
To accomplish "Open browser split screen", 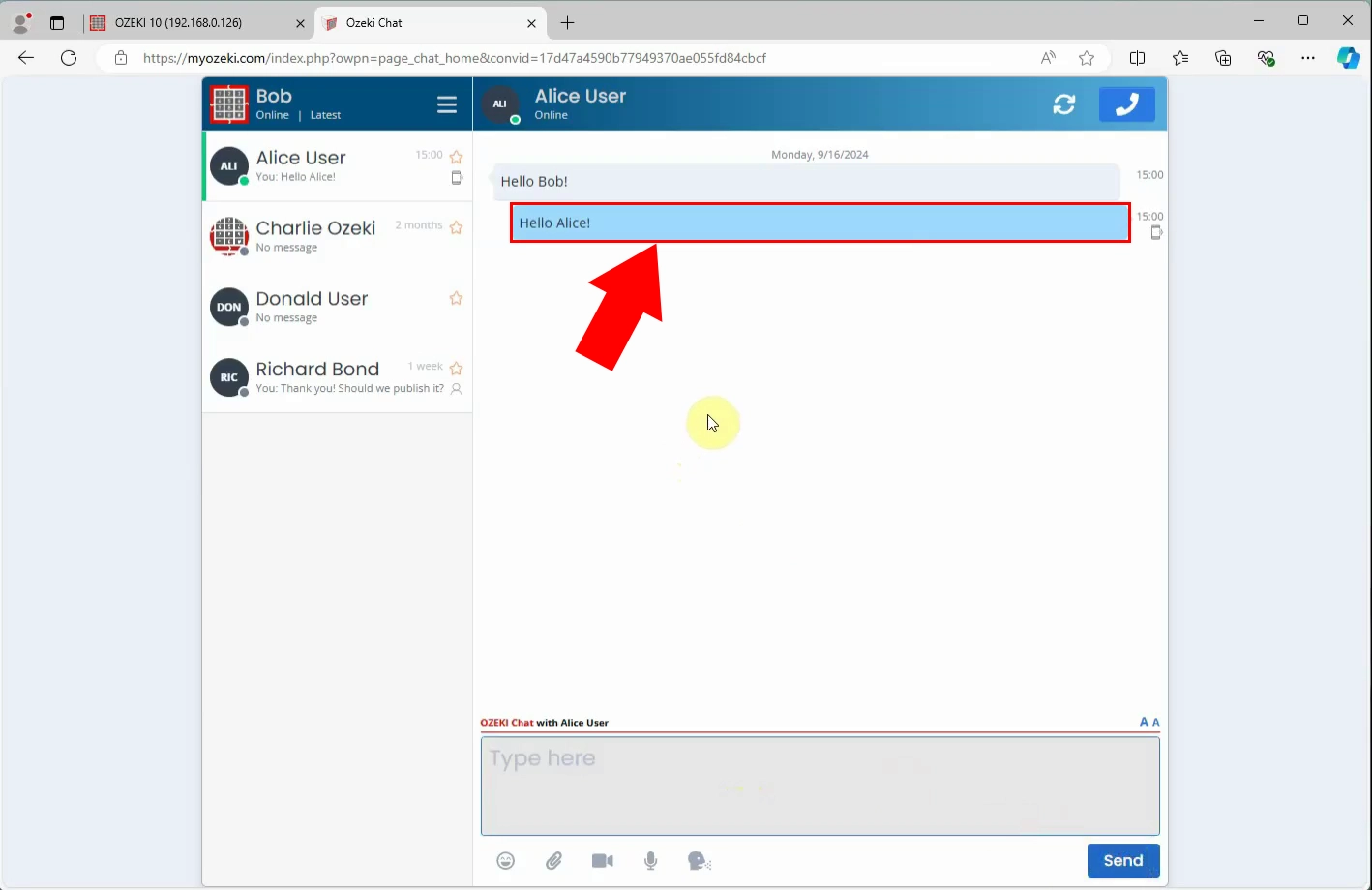I will (1138, 58).
